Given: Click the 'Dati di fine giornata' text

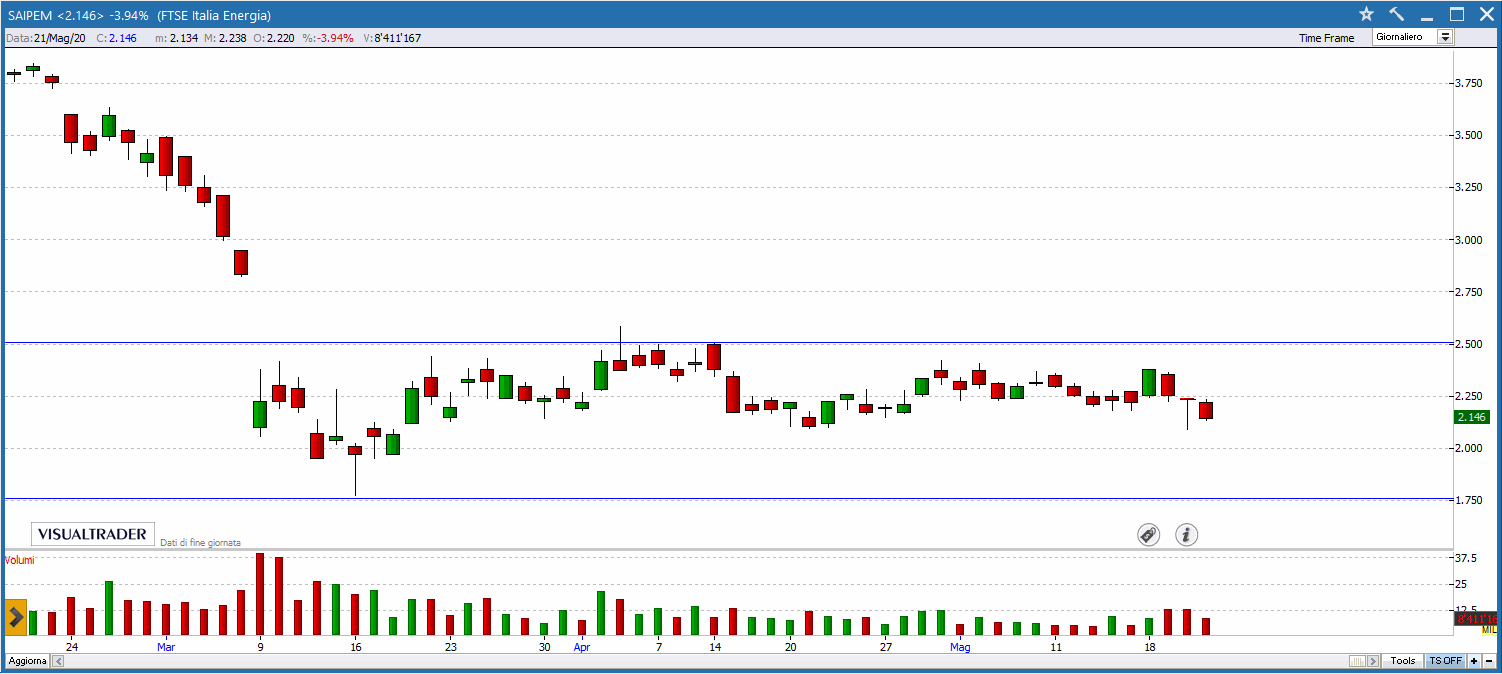Looking at the screenshot, I should pos(200,542).
